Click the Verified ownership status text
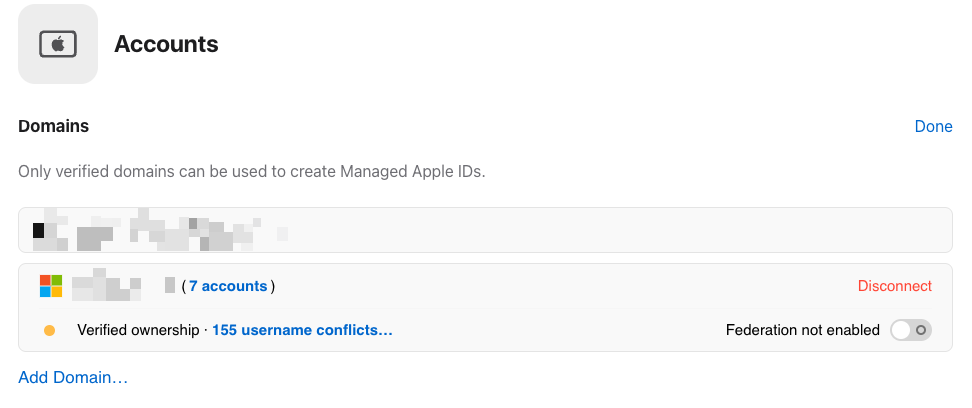 pos(138,330)
